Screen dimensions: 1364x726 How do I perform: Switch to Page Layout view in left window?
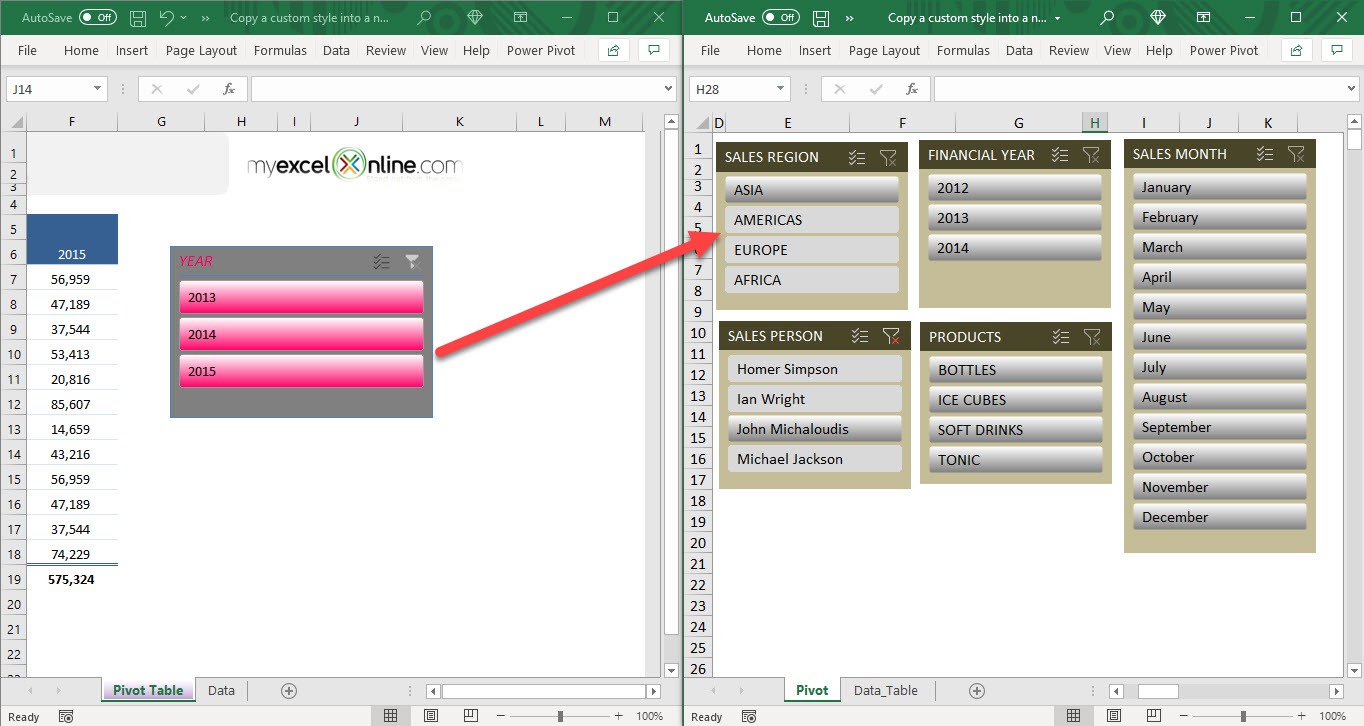pos(430,716)
